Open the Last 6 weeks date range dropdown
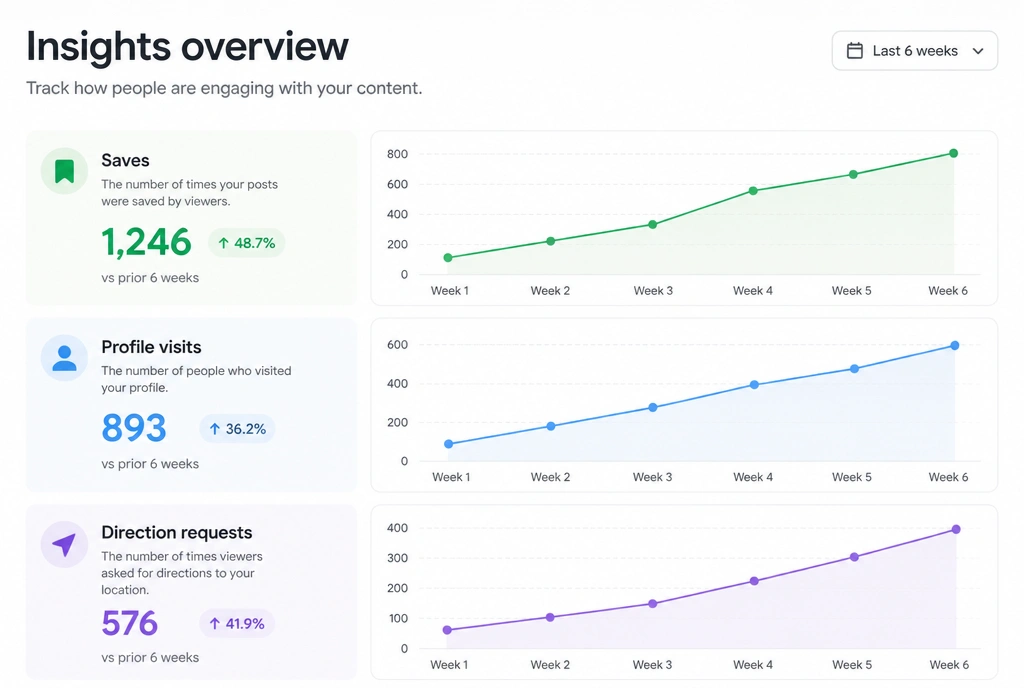Viewport: 1024px width, 688px height. point(914,50)
